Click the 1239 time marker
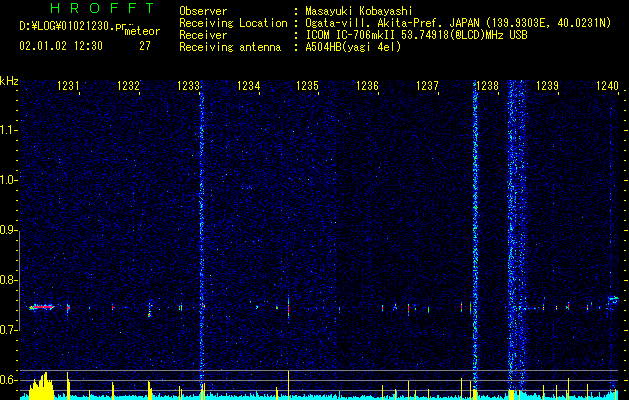The image size is (629, 400). click(x=547, y=86)
